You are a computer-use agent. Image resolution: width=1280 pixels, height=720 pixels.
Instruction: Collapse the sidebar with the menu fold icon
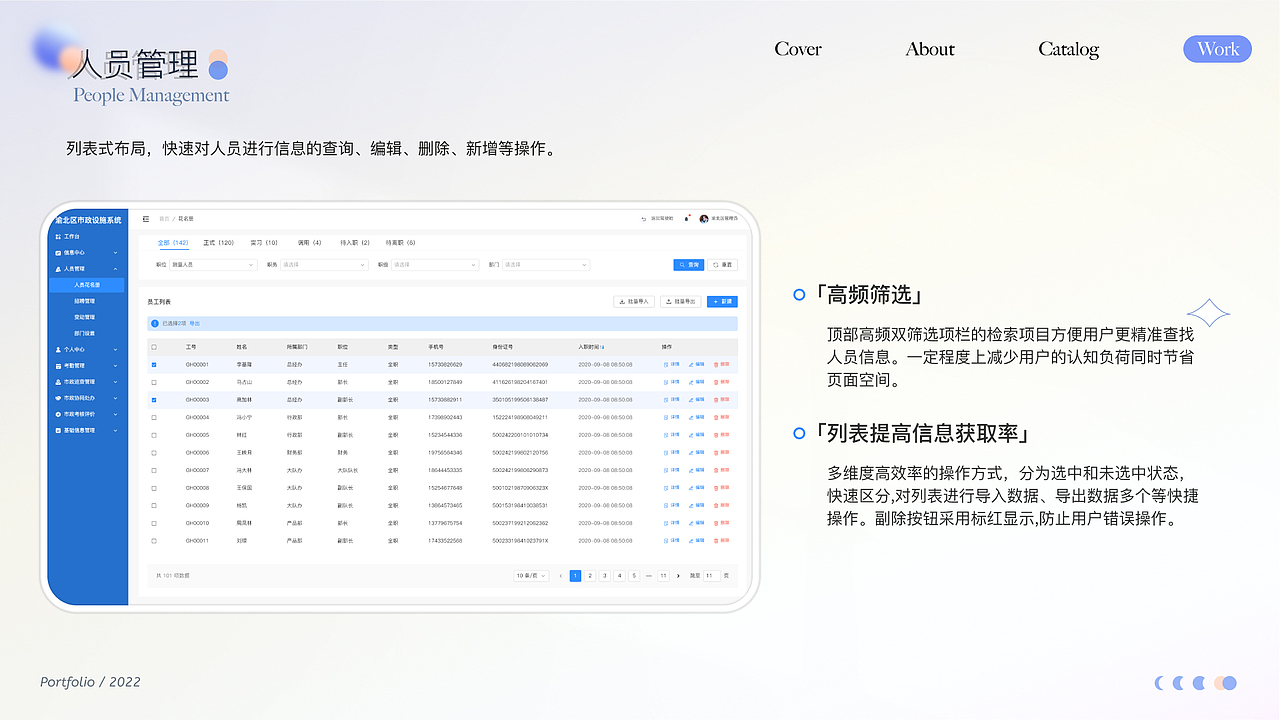[146, 218]
